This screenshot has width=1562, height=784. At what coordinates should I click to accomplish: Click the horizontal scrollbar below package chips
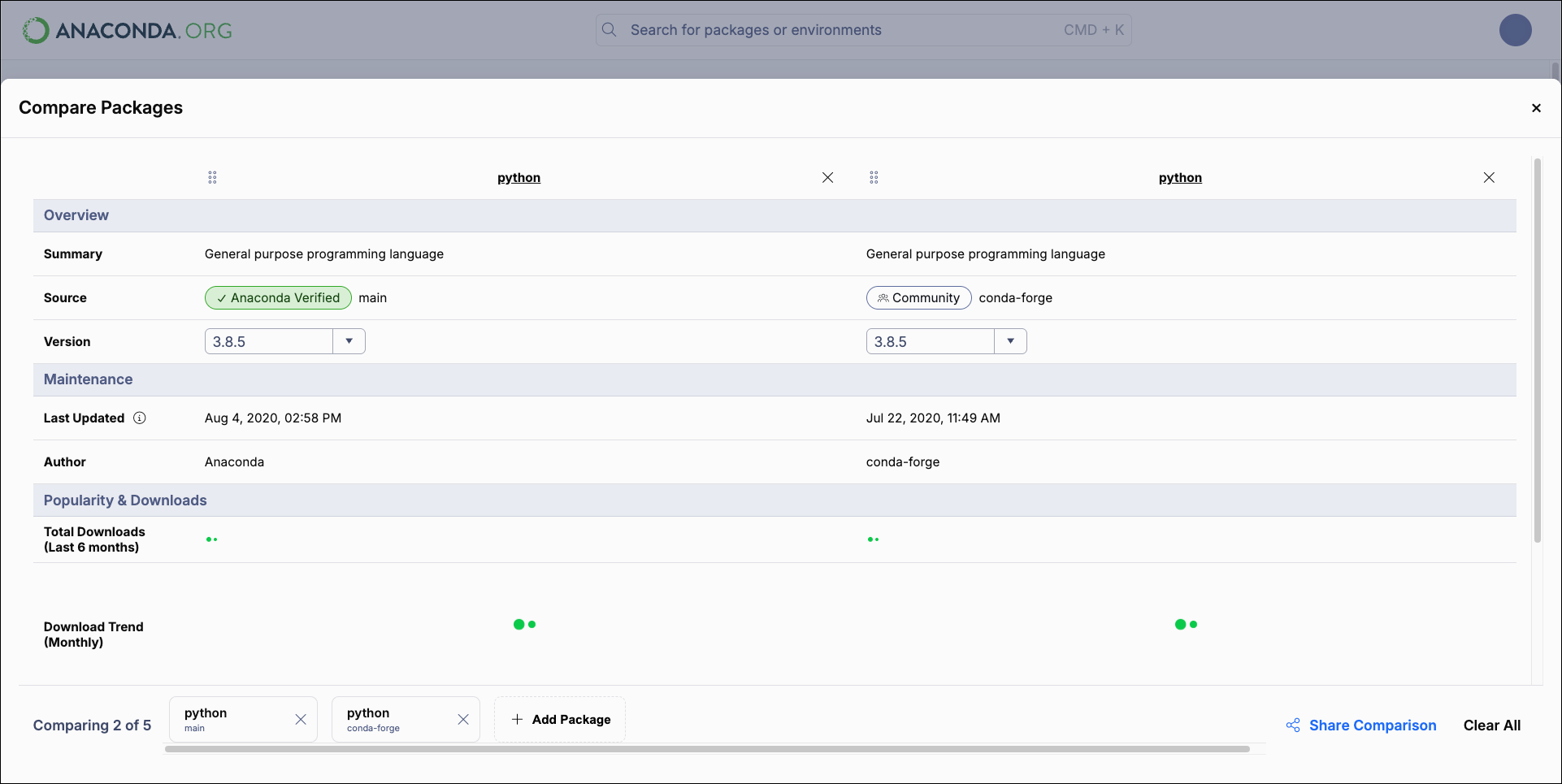(707, 749)
